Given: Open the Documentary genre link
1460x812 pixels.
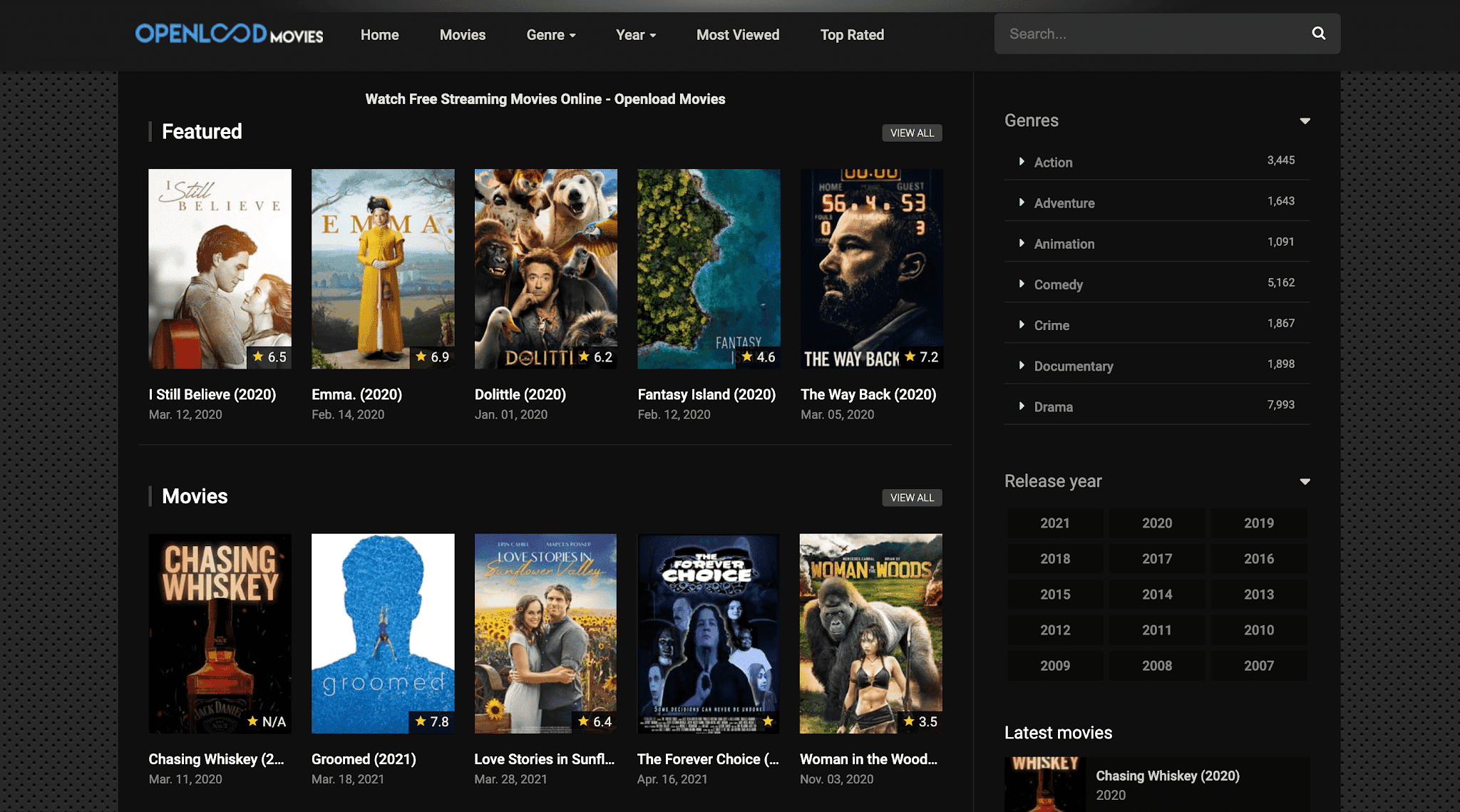Looking at the screenshot, I should (x=1073, y=366).
